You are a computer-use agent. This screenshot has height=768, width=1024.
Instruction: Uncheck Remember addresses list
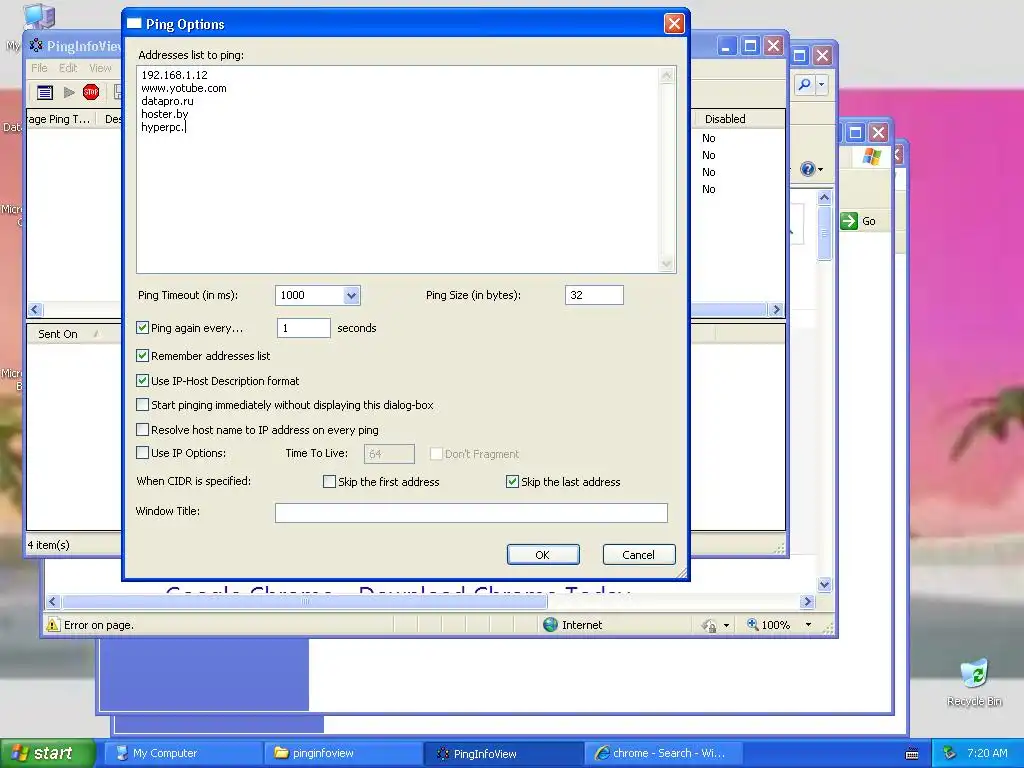click(142, 355)
